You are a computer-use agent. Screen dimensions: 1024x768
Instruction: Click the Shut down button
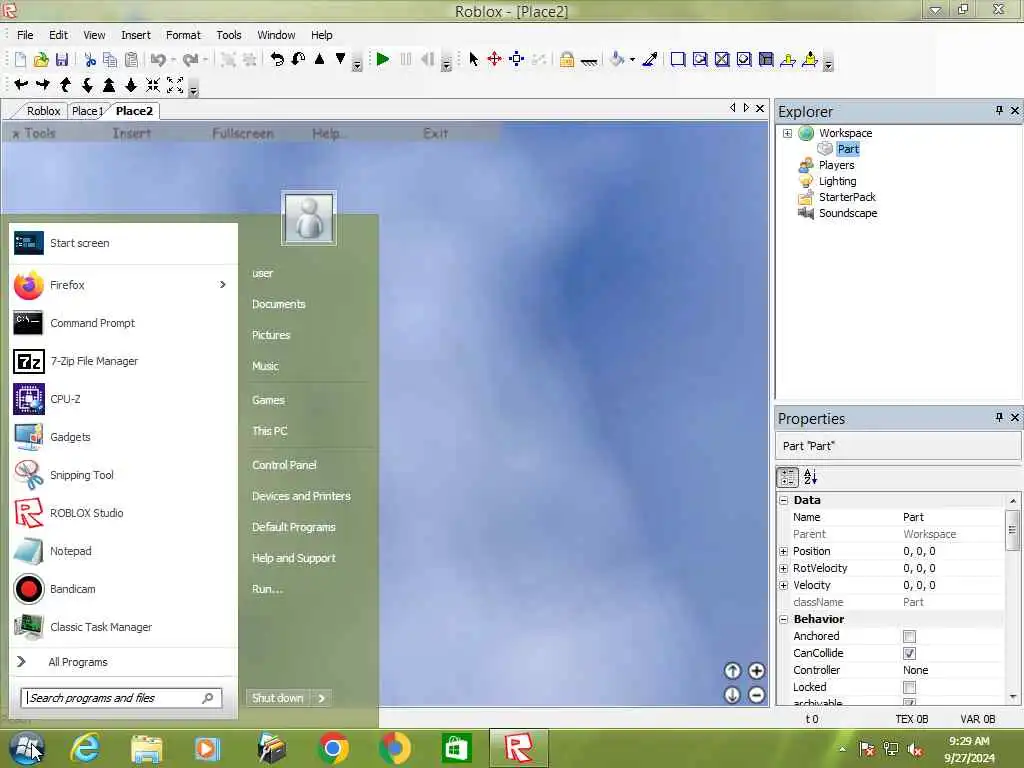tap(278, 698)
